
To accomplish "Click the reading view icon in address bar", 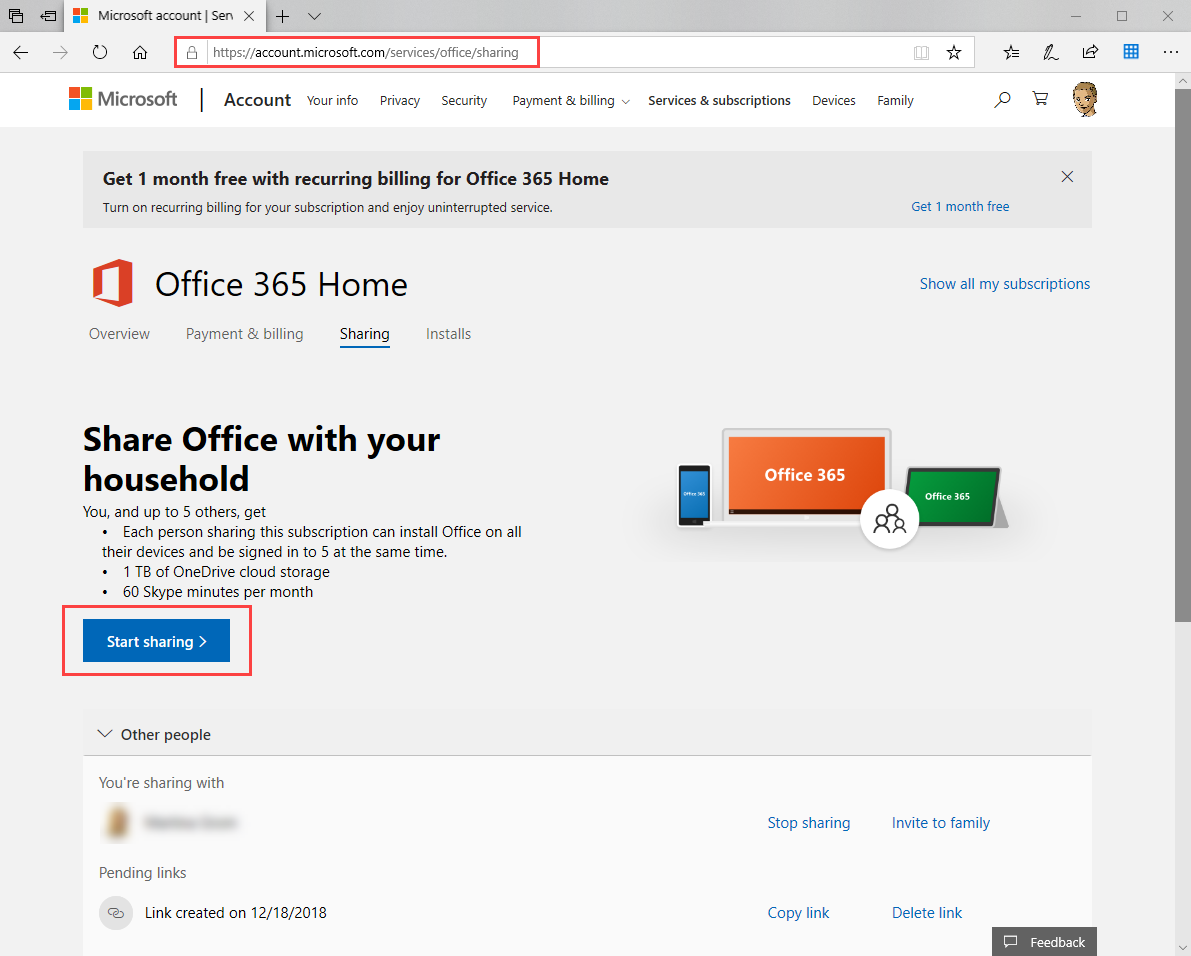I will pos(921,52).
